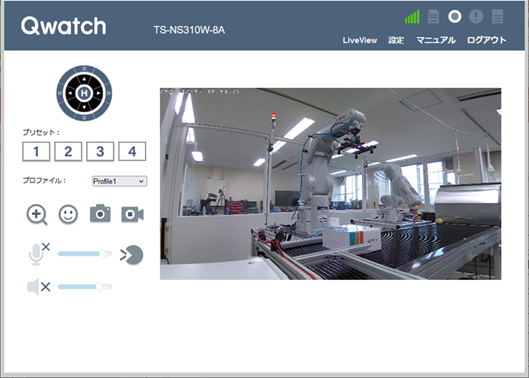
Task: Open the Profile1 dropdown
Action: click(119, 181)
